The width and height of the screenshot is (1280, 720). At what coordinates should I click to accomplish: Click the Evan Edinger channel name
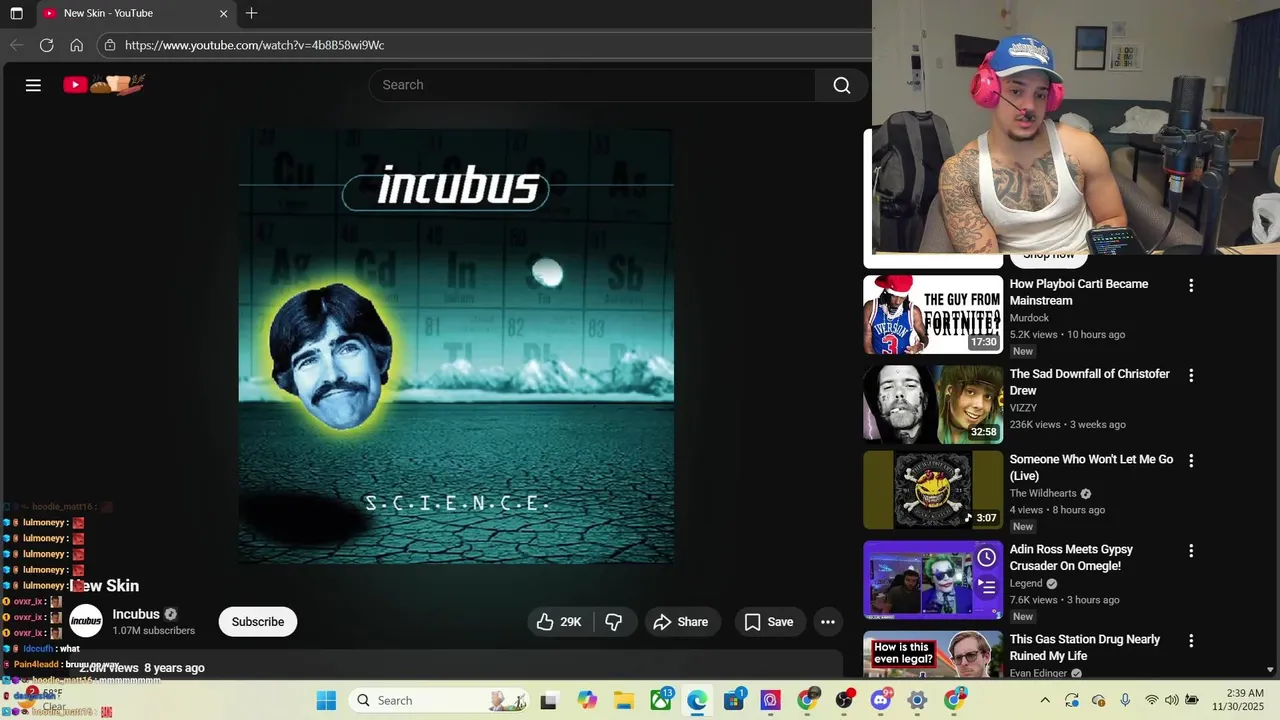point(1038,673)
